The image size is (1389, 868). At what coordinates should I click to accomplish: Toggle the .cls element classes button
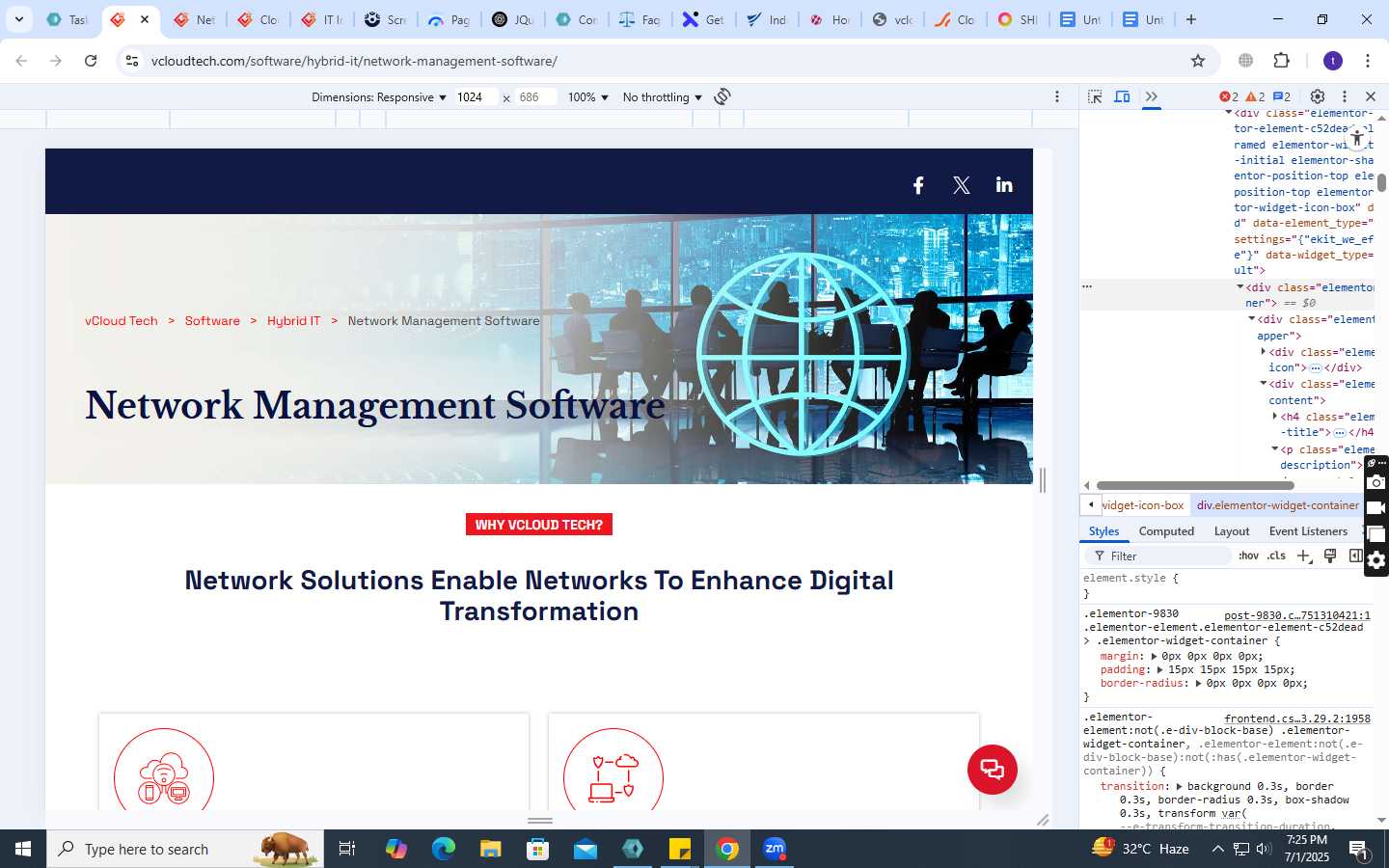(x=1276, y=556)
